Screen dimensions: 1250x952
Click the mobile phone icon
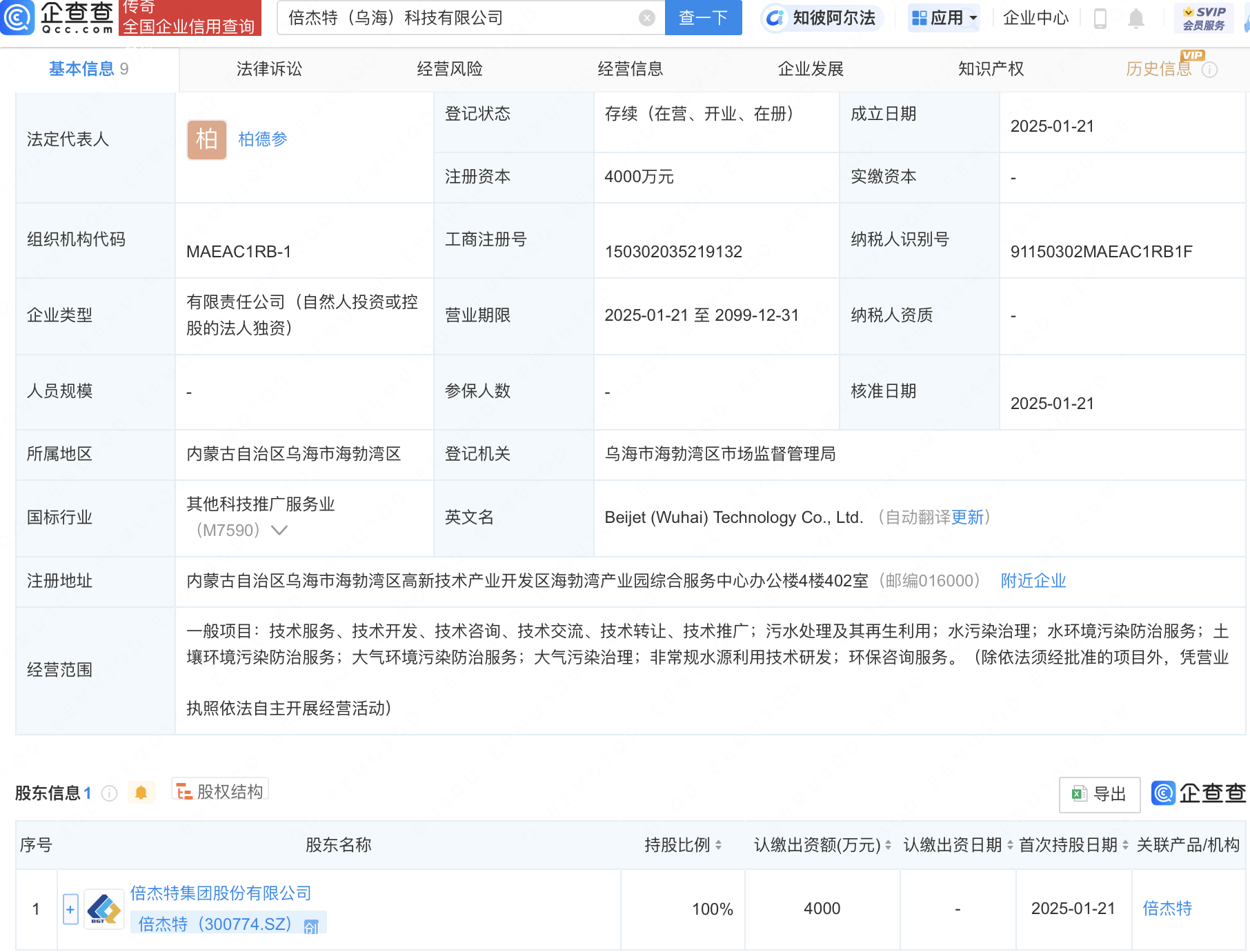pos(1100,19)
